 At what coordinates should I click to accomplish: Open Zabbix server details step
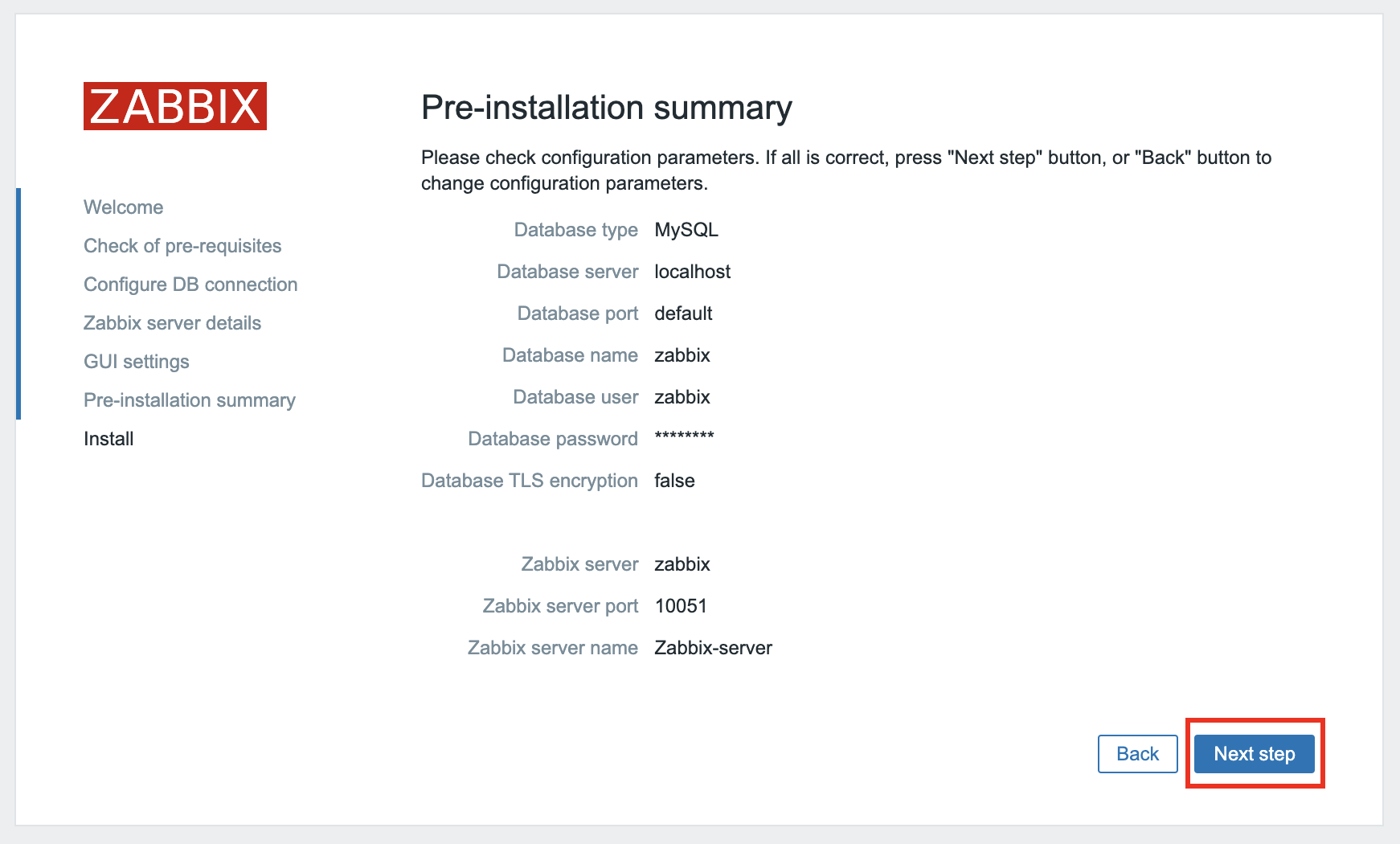pyautogui.click(x=173, y=323)
